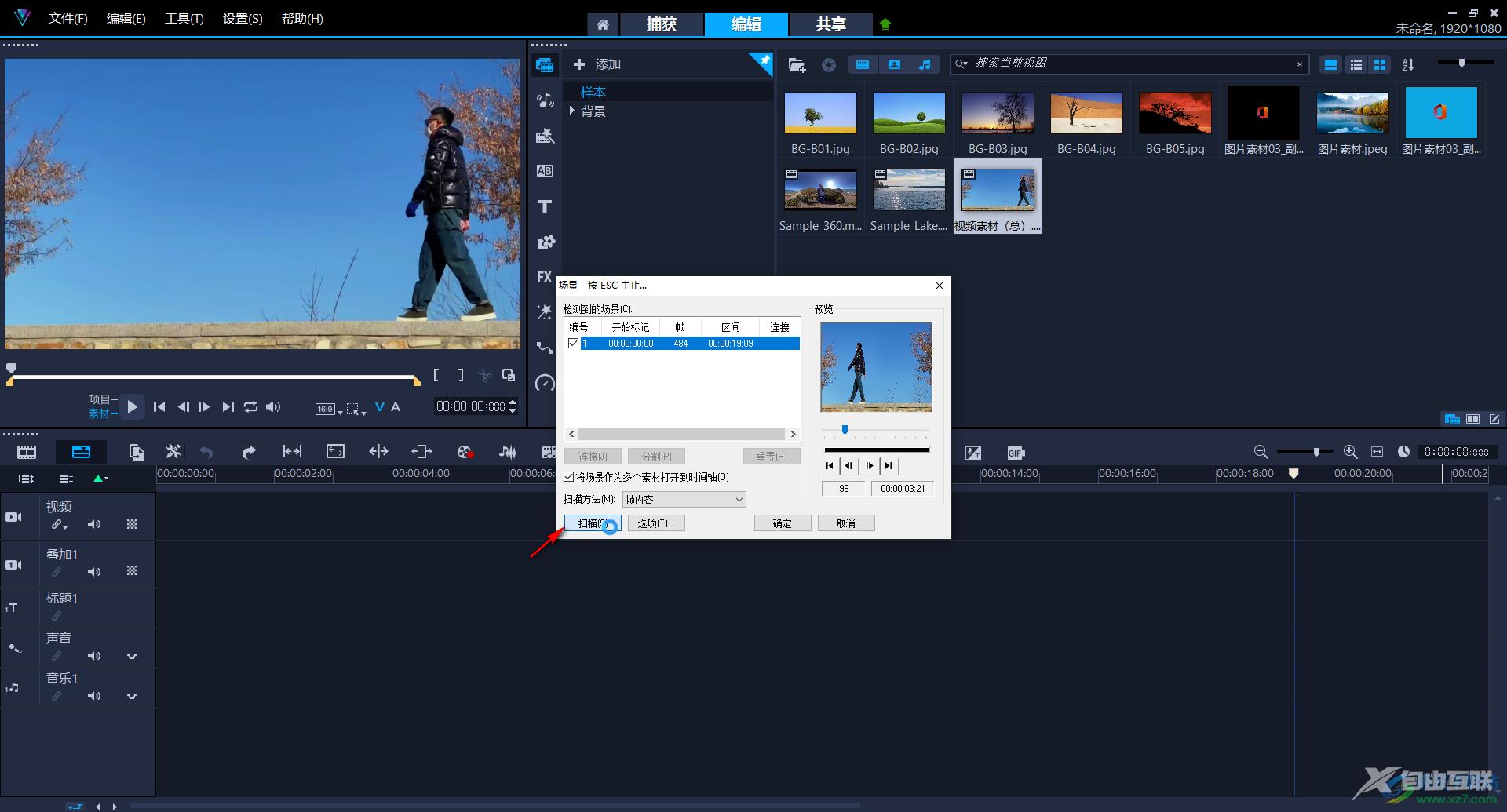Viewport: 1507px width, 812px height.
Task: Toggle show audio files filter in library
Action: pos(925,65)
